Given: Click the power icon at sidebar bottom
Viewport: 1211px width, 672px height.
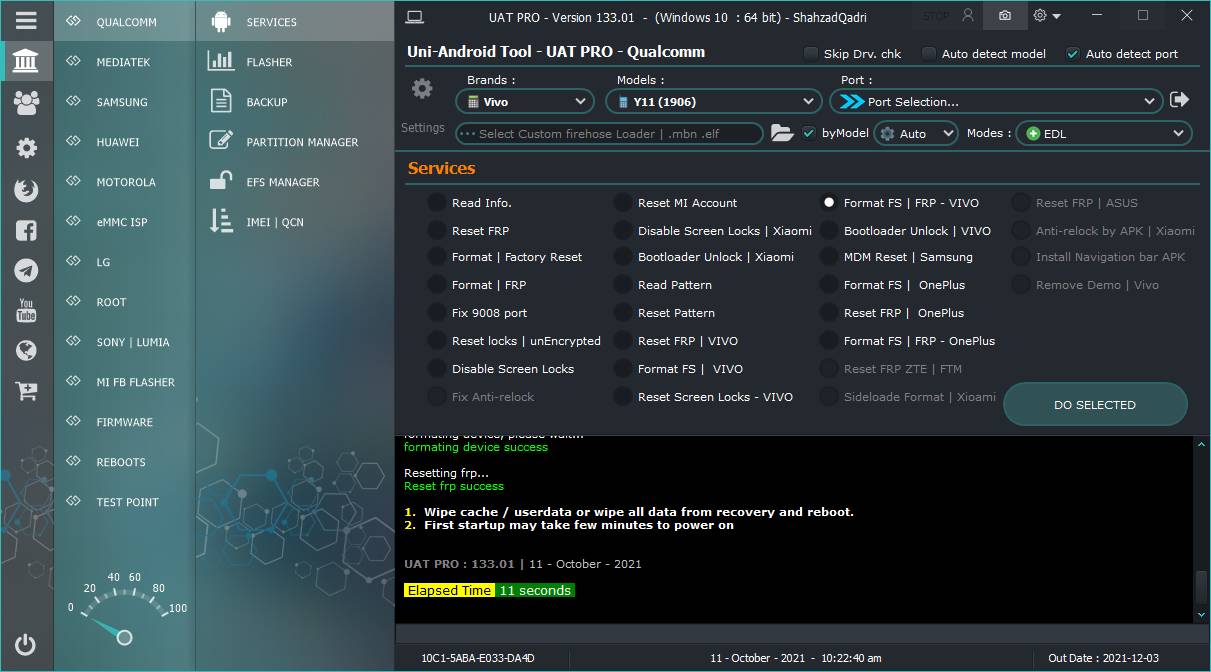Looking at the screenshot, I should coord(26,645).
